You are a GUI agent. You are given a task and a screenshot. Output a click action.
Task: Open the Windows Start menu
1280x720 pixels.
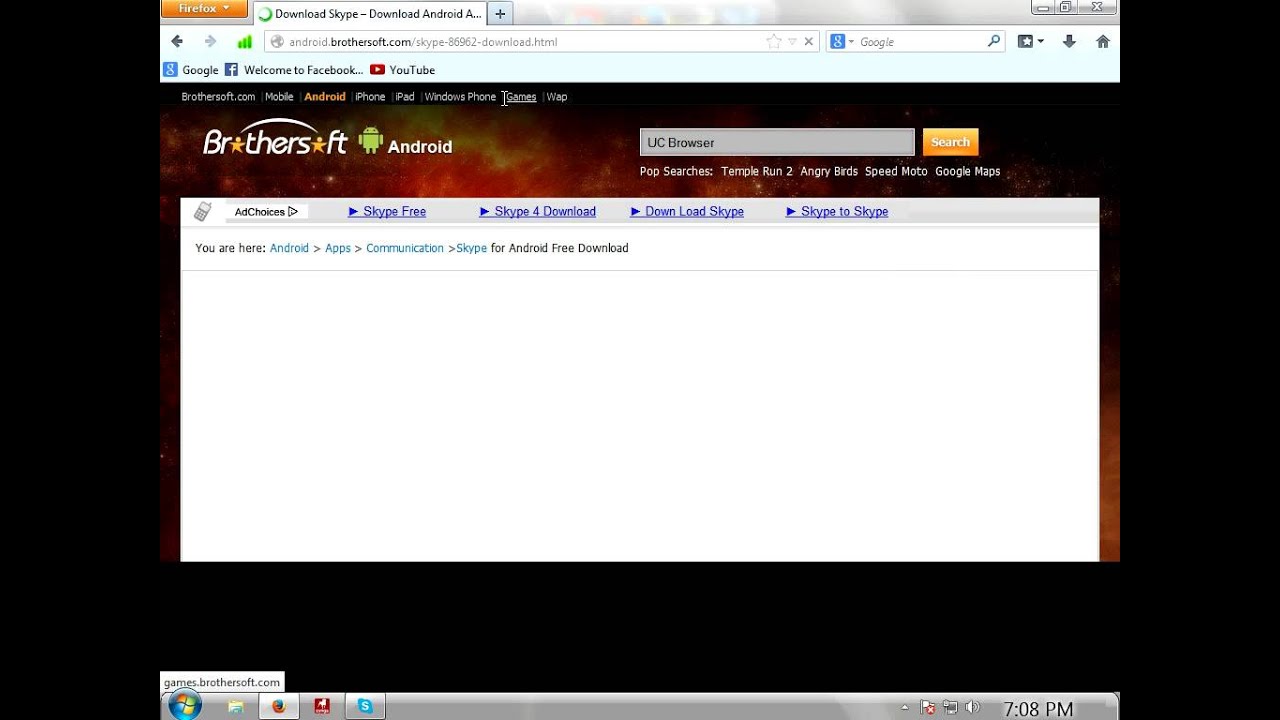coord(185,706)
